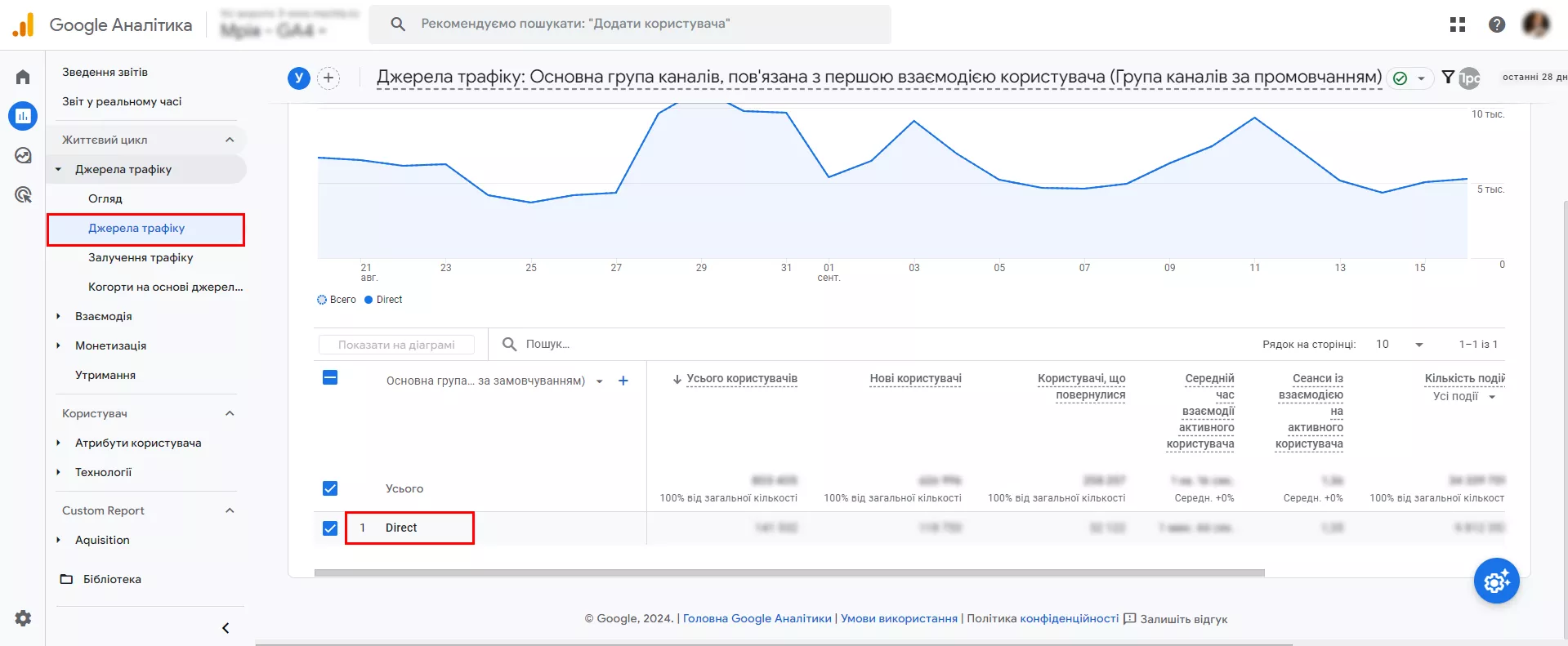Open the Advertising section icon
Viewport: 1568px width, 646px height.
23,194
